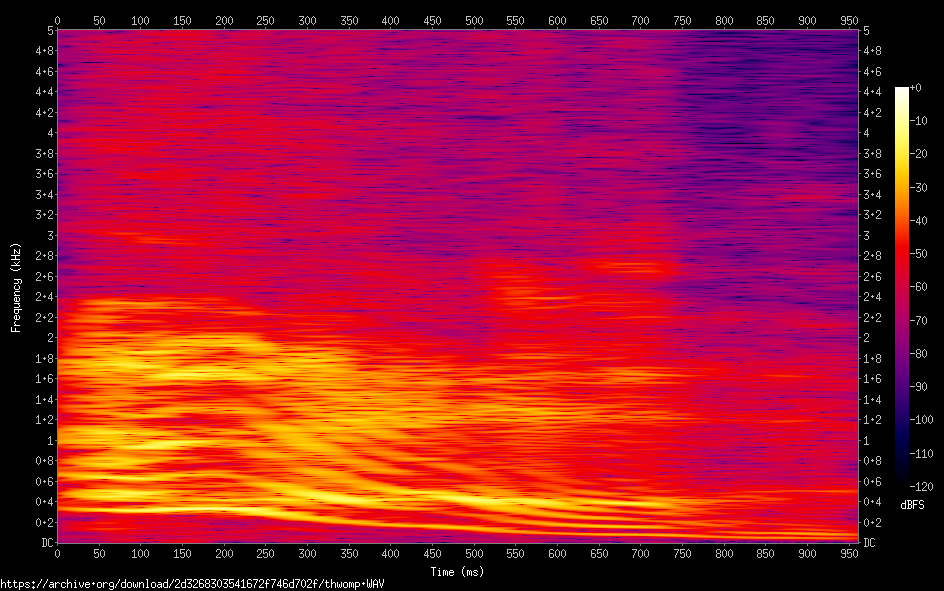This screenshot has height=591, width=944.
Task: Click the "Time (ms)" axis title
Action: (x=457, y=572)
